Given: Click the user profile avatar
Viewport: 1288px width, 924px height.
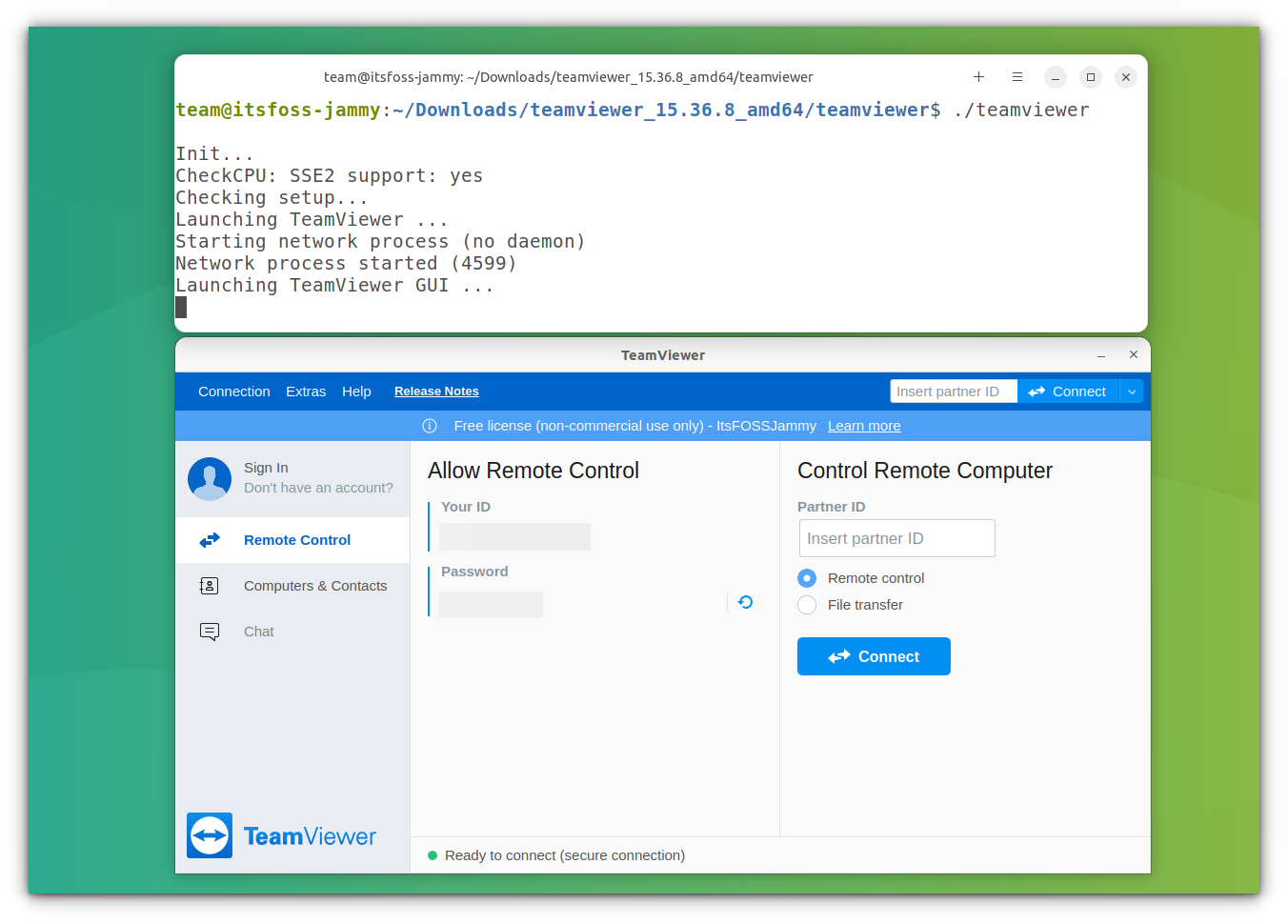Looking at the screenshot, I should (210, 478).
